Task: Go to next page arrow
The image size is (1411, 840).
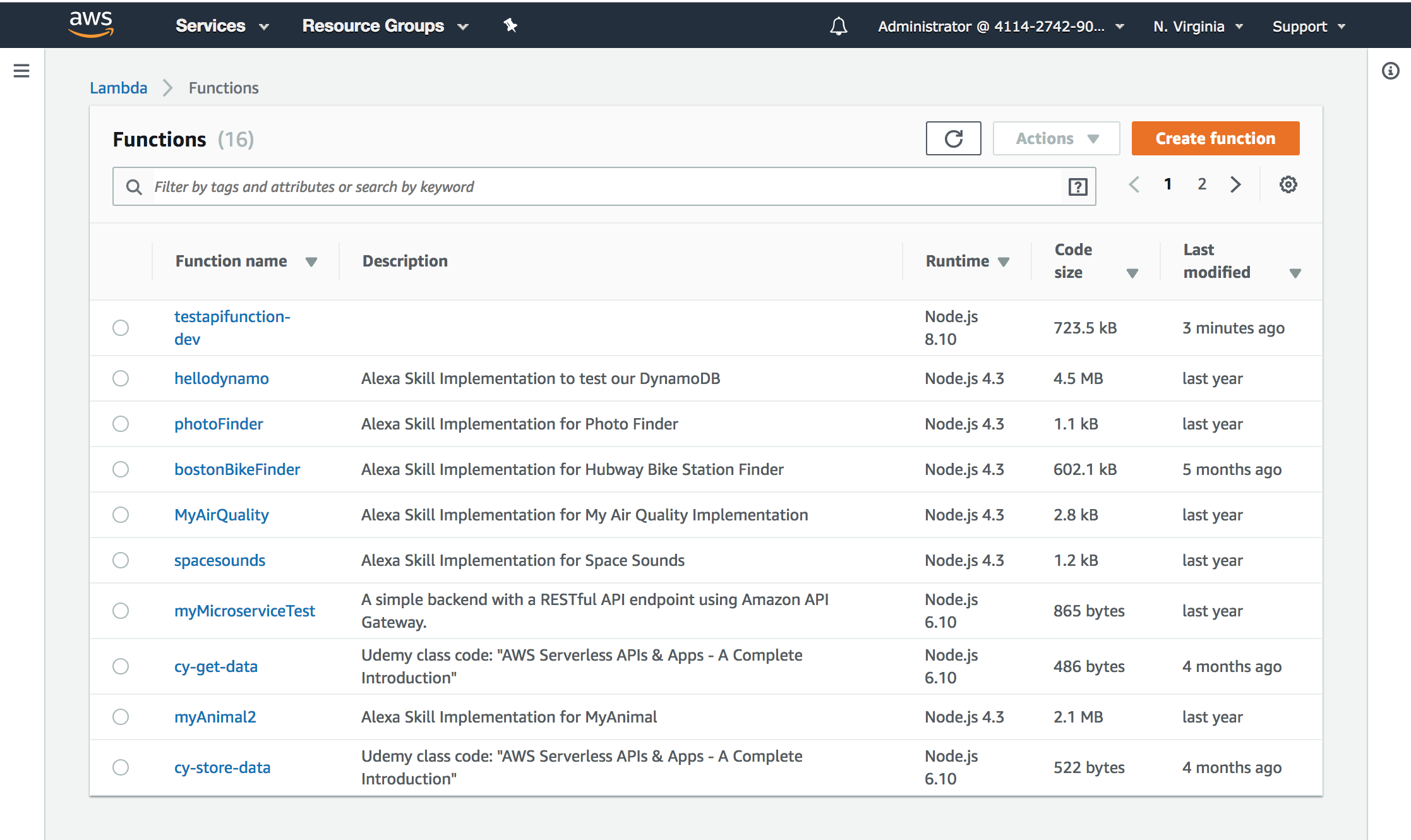Action: pos(1235,184)
